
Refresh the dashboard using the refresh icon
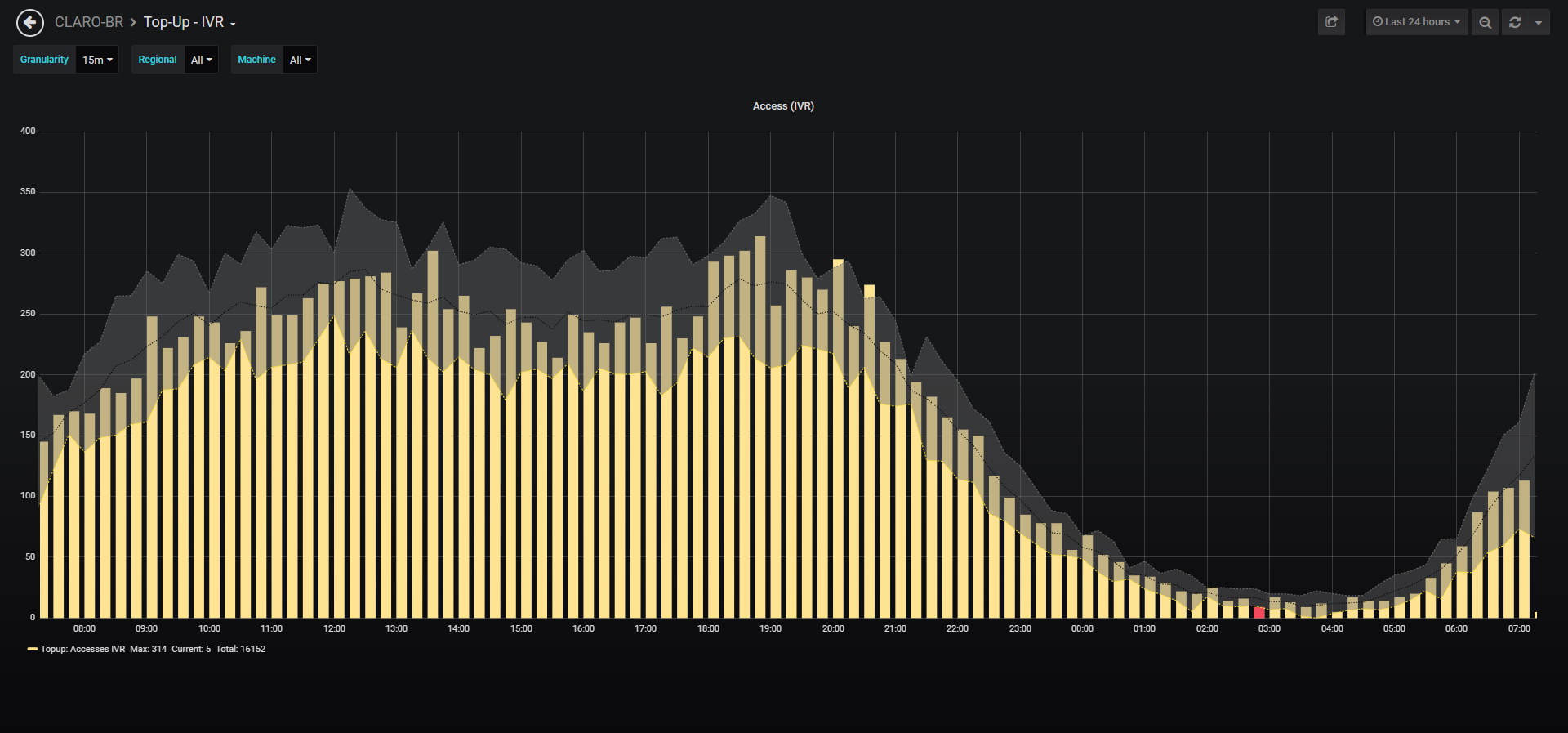click(1515, 22)
